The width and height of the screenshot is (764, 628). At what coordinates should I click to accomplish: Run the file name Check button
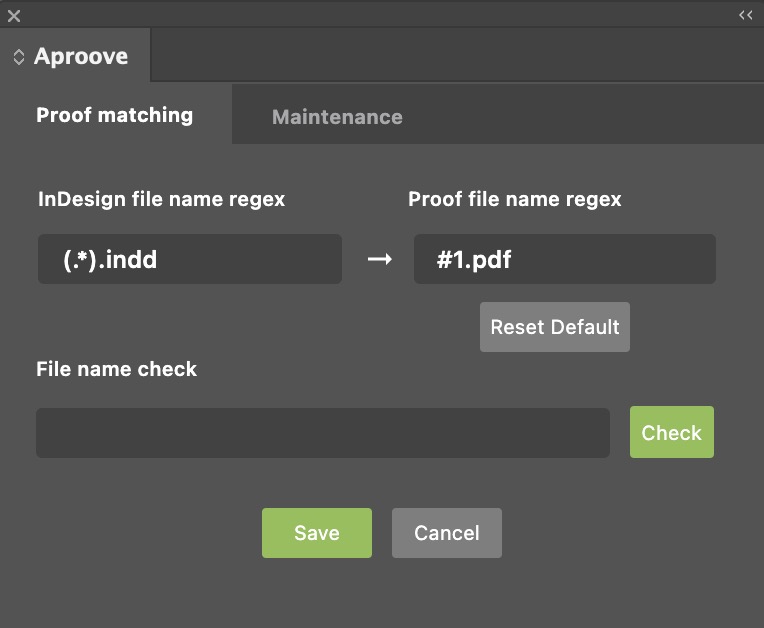coord(672,432)
